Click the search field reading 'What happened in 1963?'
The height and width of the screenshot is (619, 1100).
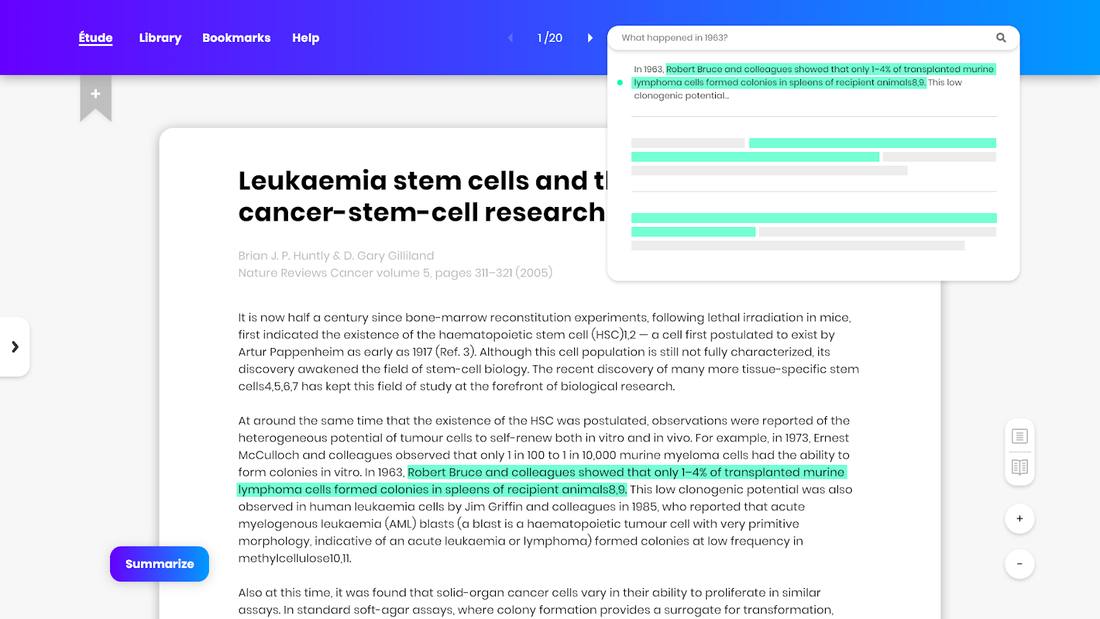813,38
